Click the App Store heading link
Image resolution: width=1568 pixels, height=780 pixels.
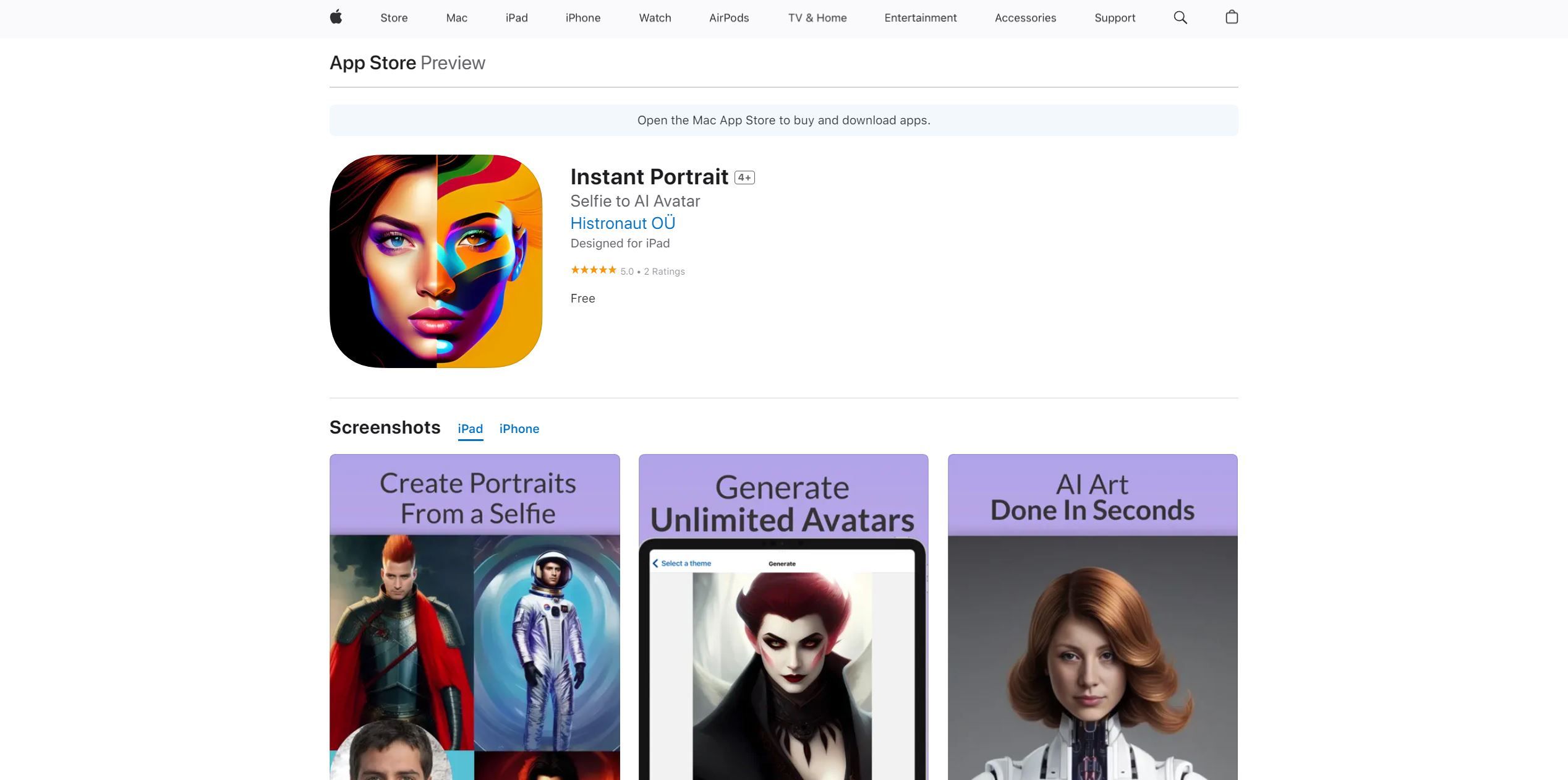point(372,63)
